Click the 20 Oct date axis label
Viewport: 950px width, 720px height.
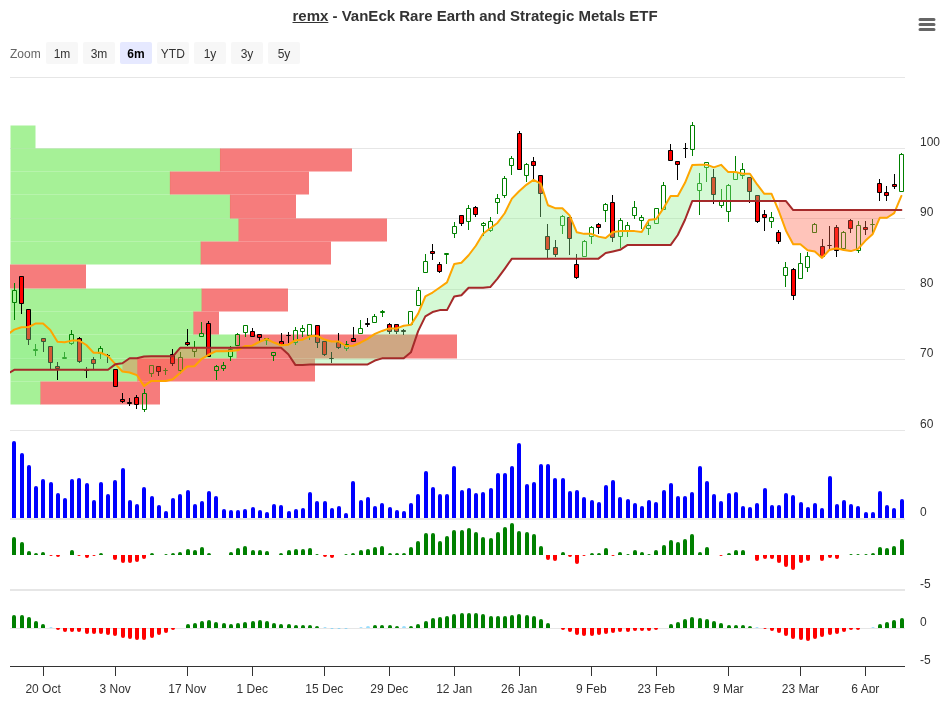click(x=43, y=688)
